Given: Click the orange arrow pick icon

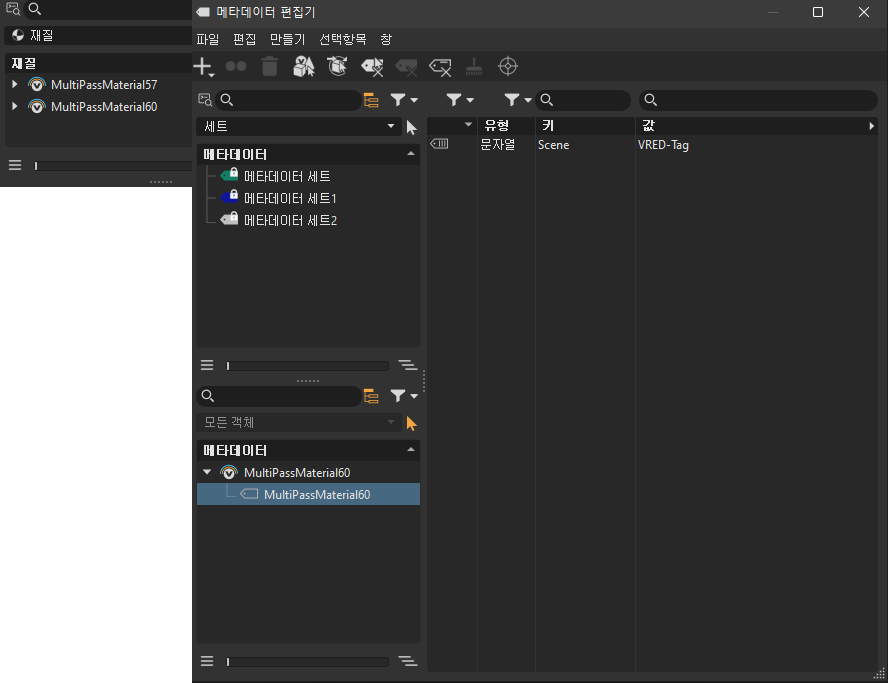Looking at the screenshot, I should click(x=412, y=424).
